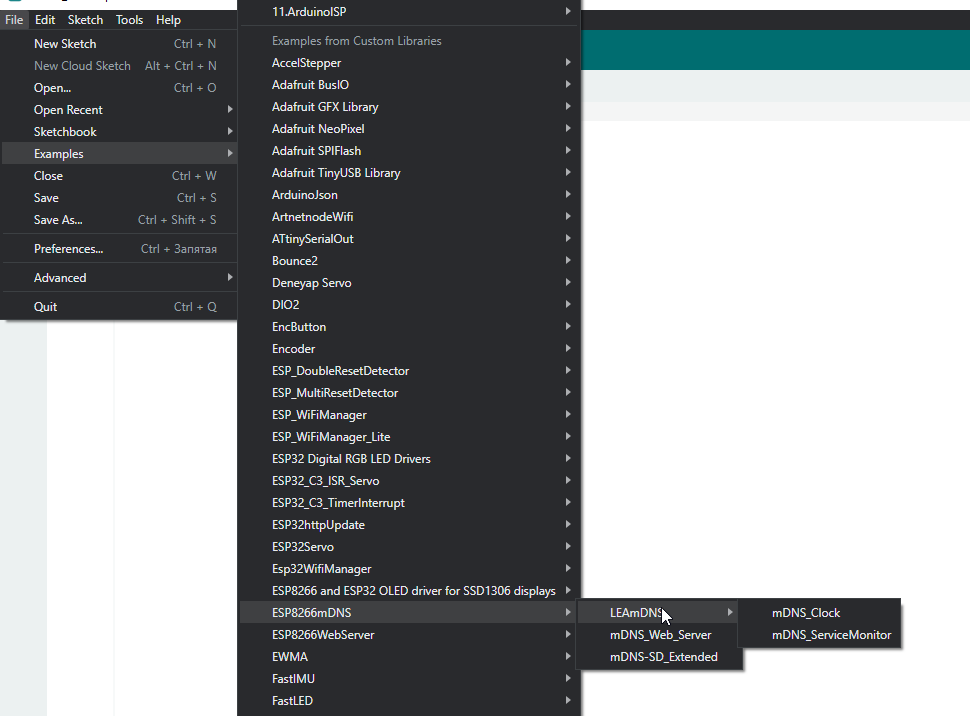This screenshot has height=716, width=970.
Task: Choose Open... in the File menu
Action: 119,88
